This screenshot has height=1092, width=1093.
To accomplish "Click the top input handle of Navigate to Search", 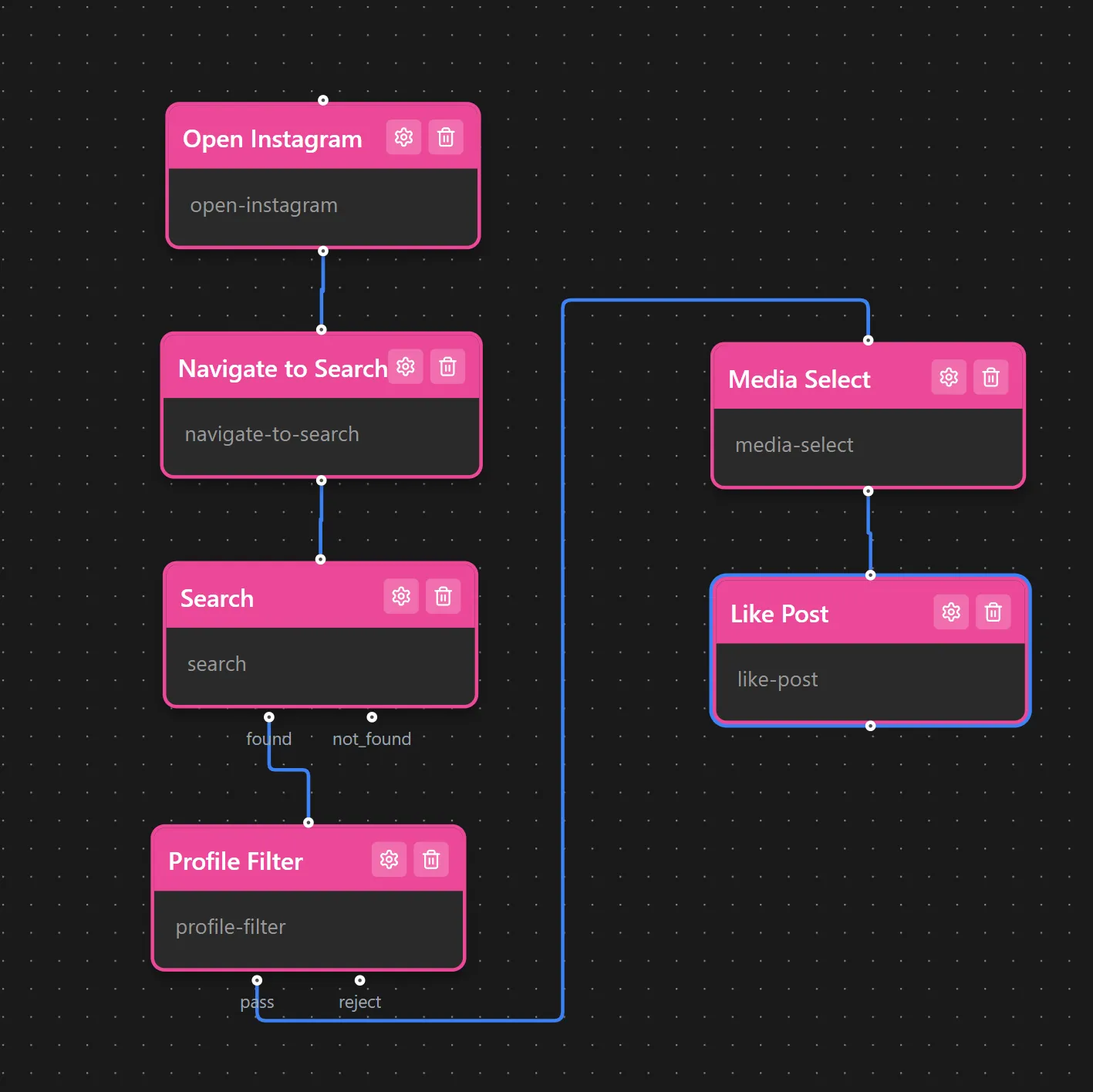I will [x=322, y=330].
